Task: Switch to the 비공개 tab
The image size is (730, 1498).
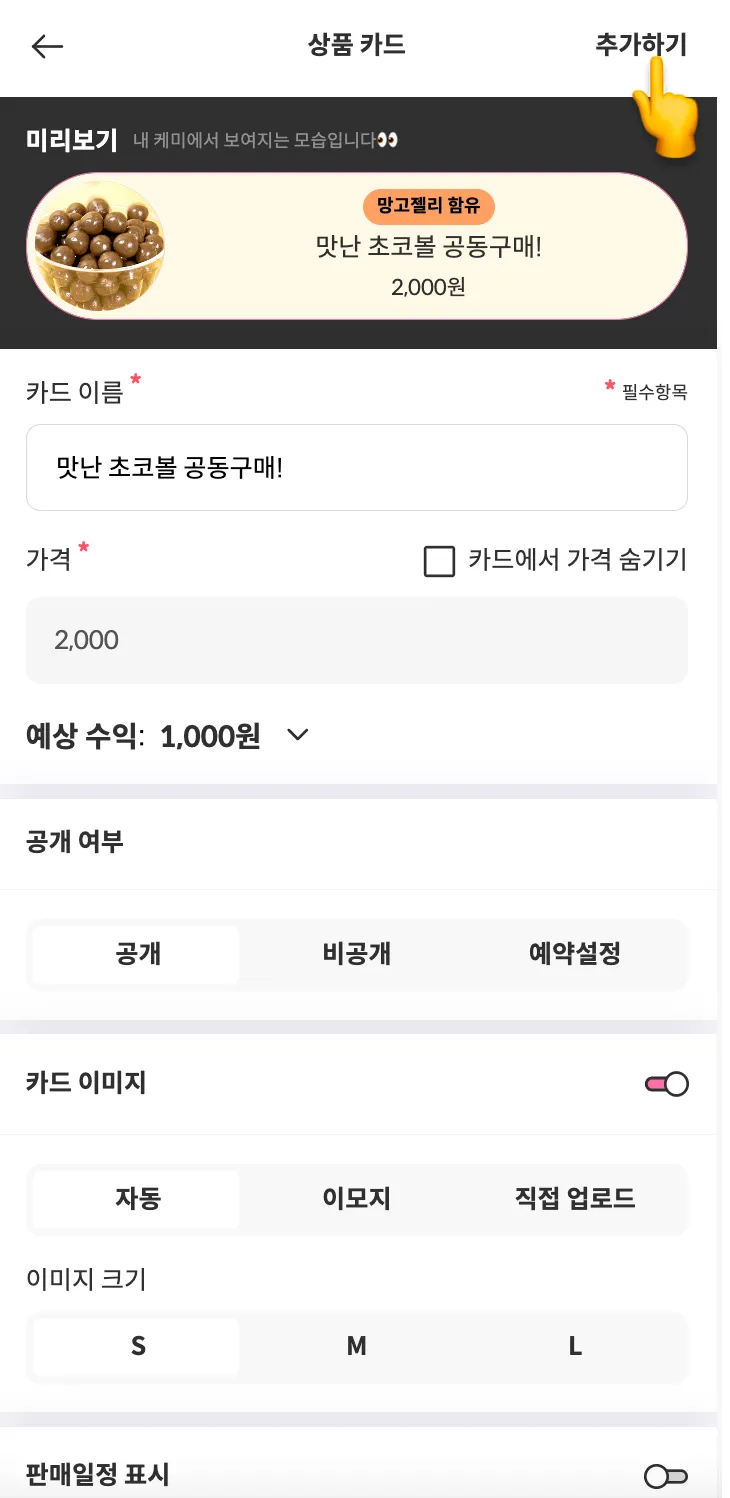Action: [x=356, y=954]
